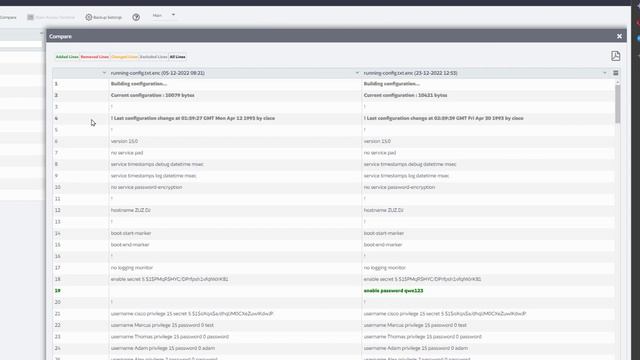Click left 'no logging monitor' line
The width and height of the screenshot is (640, 360).
click(x=131, y=268)
